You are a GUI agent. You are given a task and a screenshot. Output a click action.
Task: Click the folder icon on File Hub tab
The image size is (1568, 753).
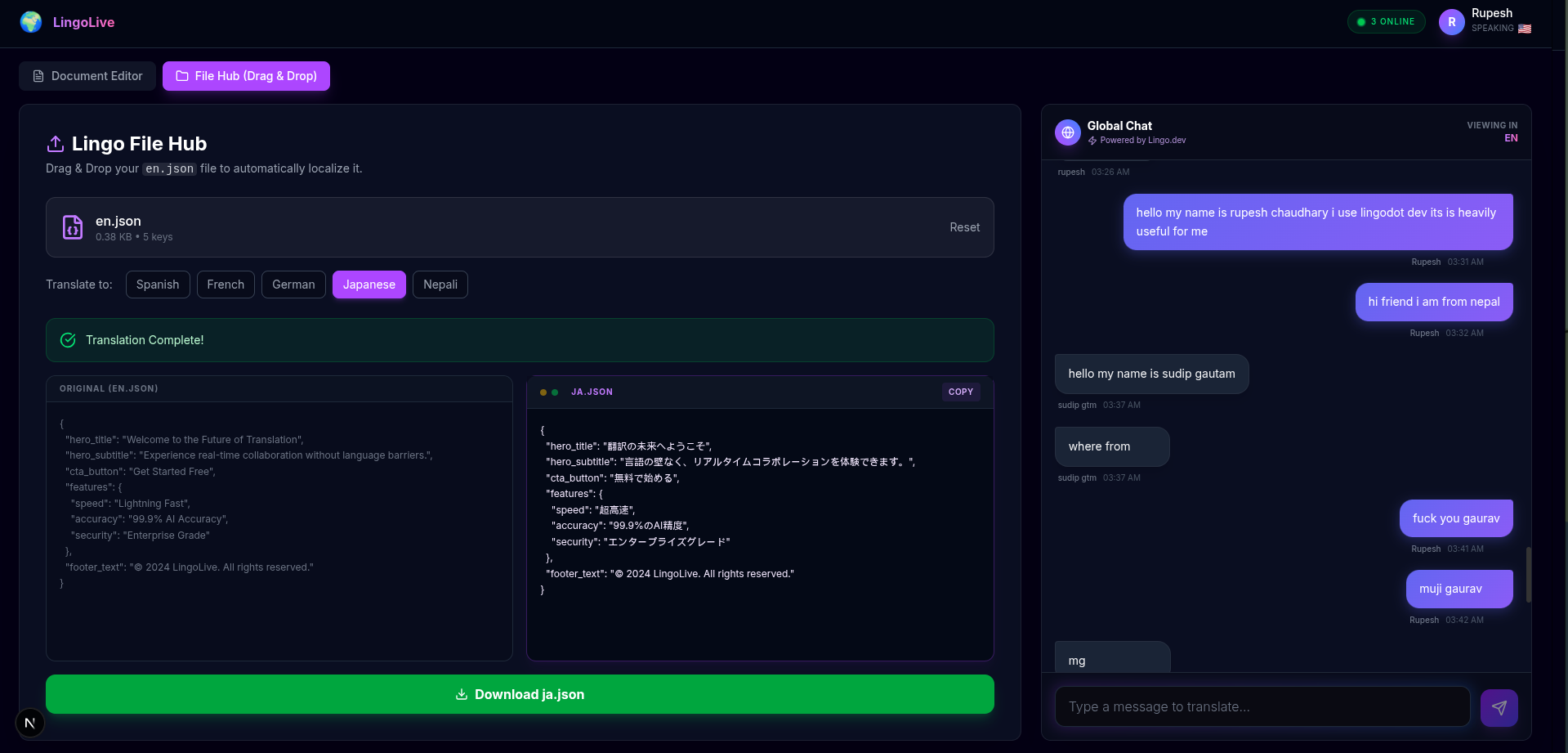[x=182, y=76]
